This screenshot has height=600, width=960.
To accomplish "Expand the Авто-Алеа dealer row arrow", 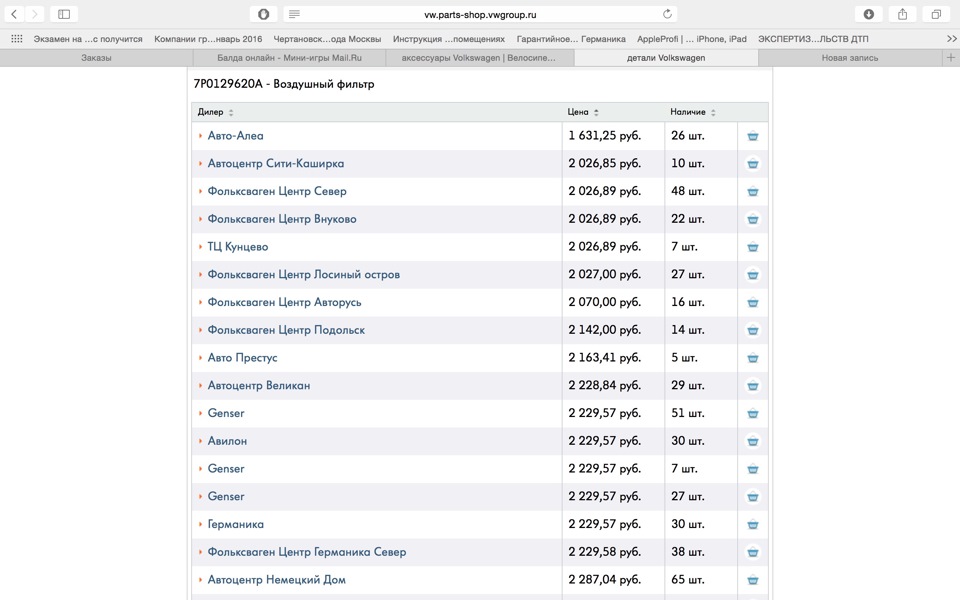I will coord(200,135).
